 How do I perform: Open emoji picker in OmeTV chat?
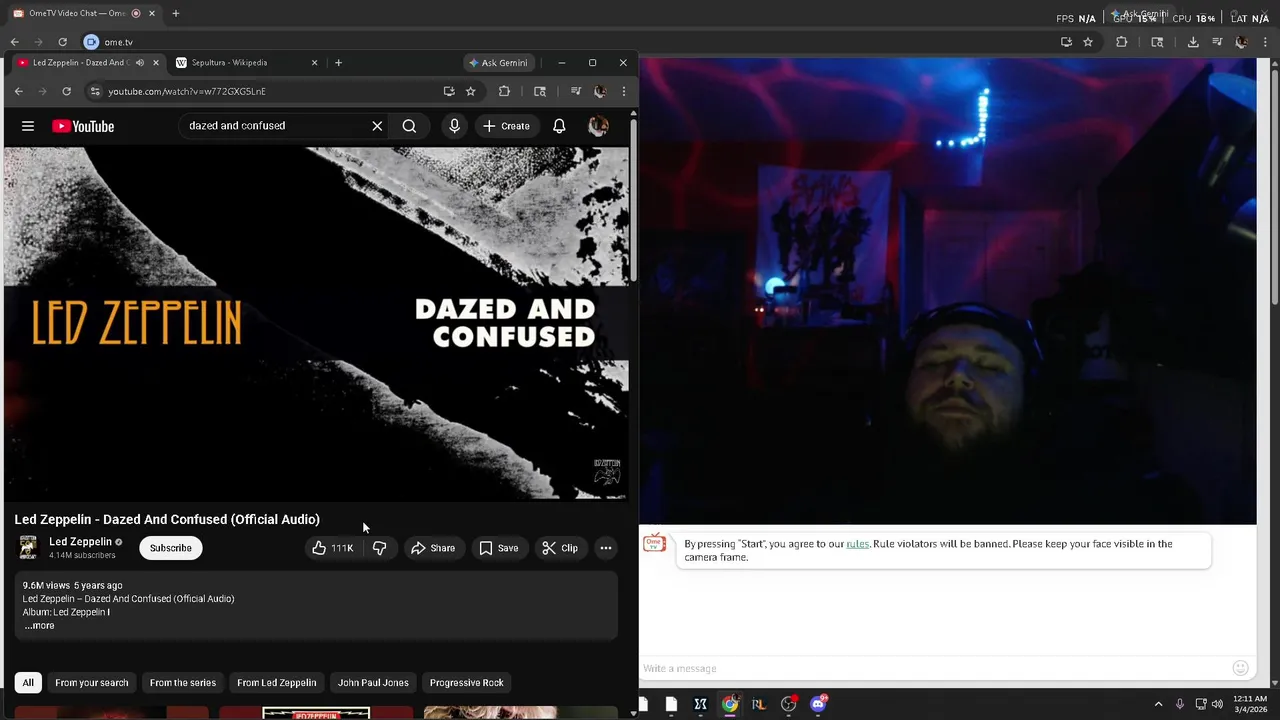coord(1240,668)
